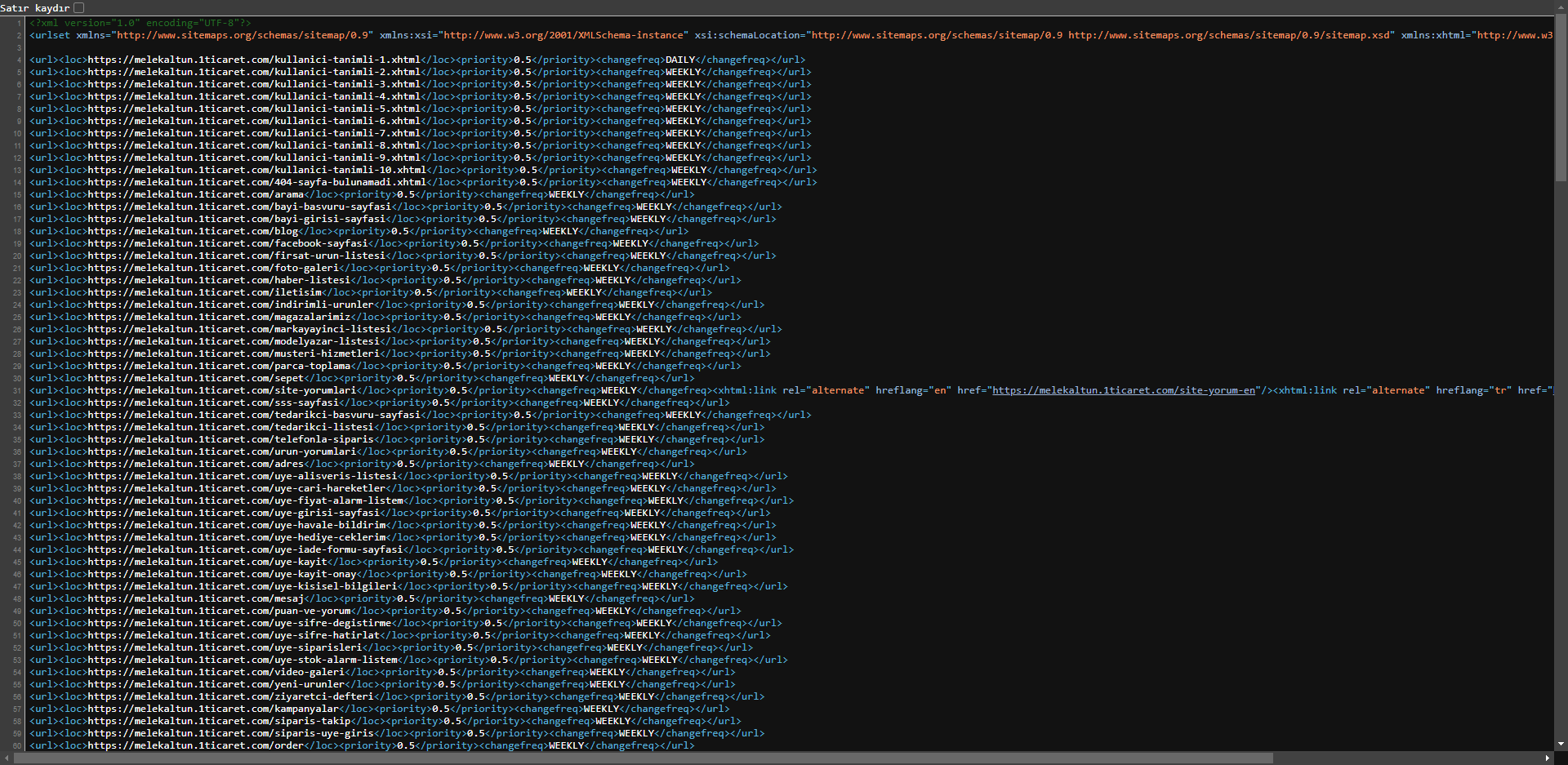Click the uye-cari-hareketler URL text

[x=236, y=488]
